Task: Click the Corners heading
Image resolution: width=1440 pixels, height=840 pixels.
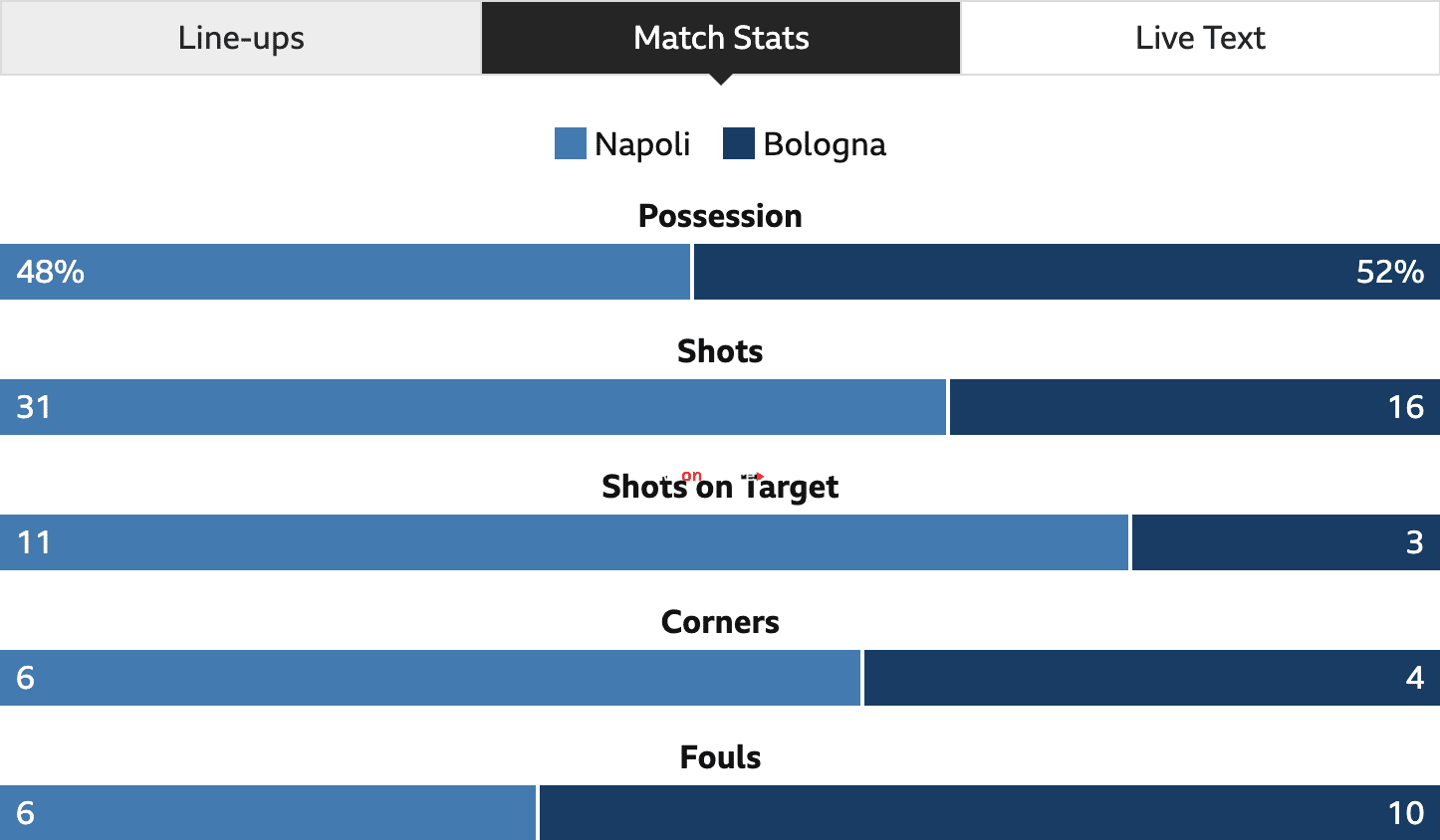Action: coord(720,622)
